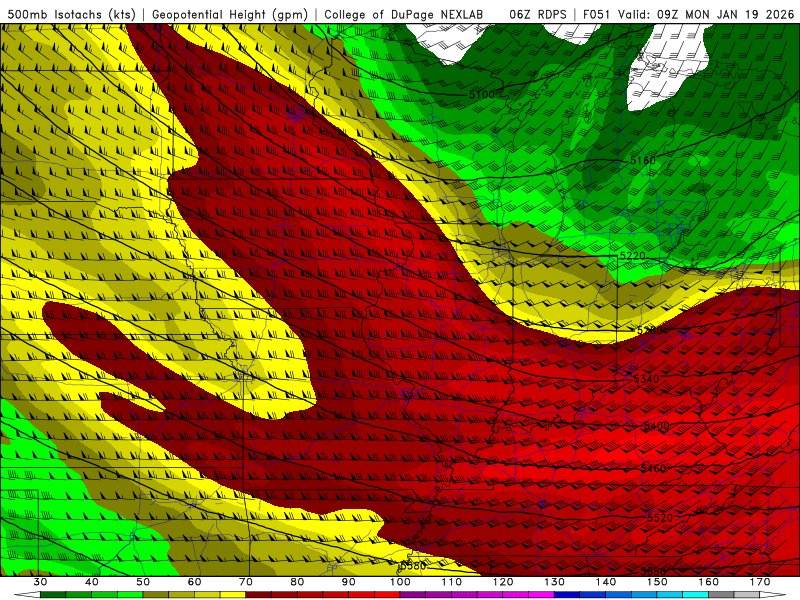Click the 5220 height contour label
This screenshot has height=600, width=800.
coord(632,256)
